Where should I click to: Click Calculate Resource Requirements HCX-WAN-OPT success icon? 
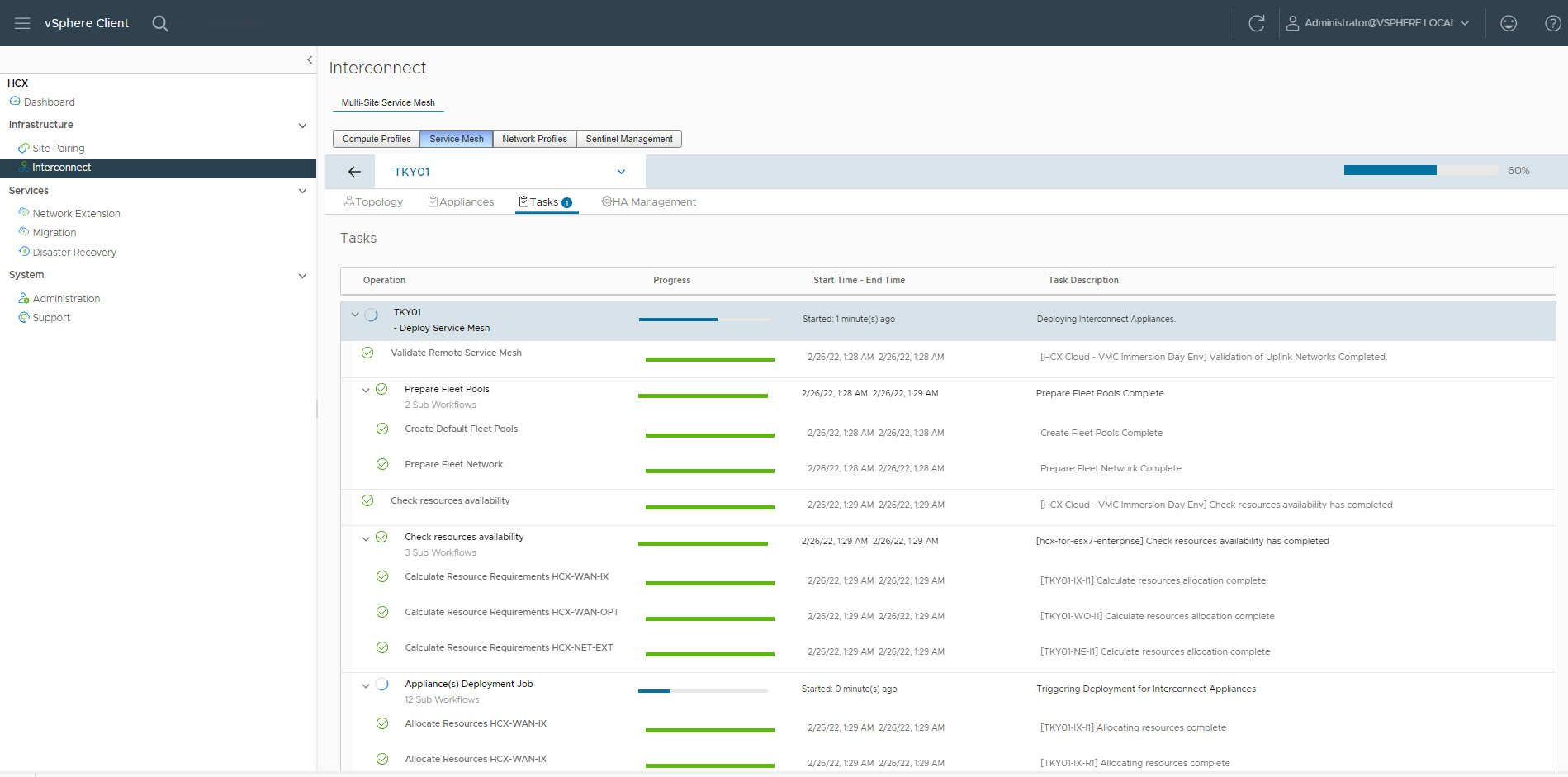[382, 612]
